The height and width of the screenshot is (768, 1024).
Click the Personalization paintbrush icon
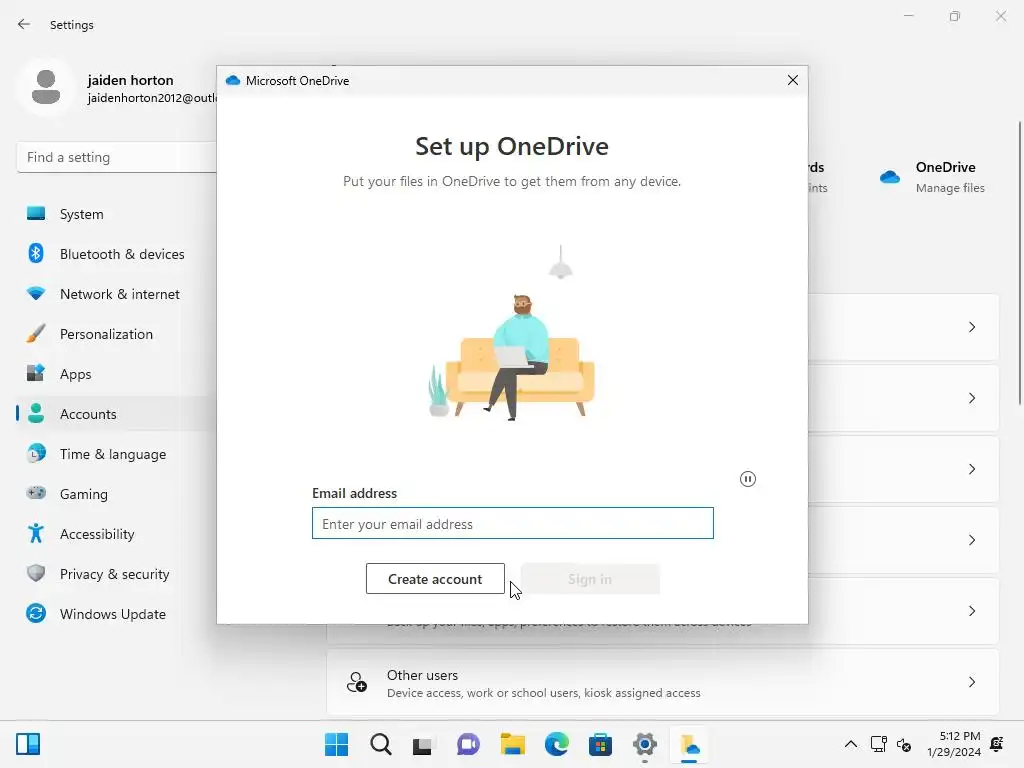pyautogui.click(x=36, y=333)
